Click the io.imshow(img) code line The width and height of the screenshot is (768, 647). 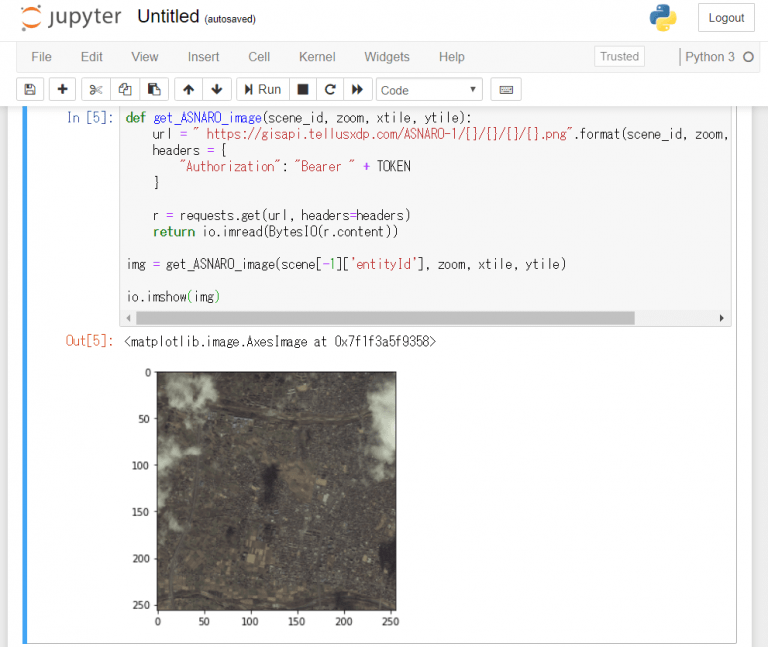click(173, 297)
